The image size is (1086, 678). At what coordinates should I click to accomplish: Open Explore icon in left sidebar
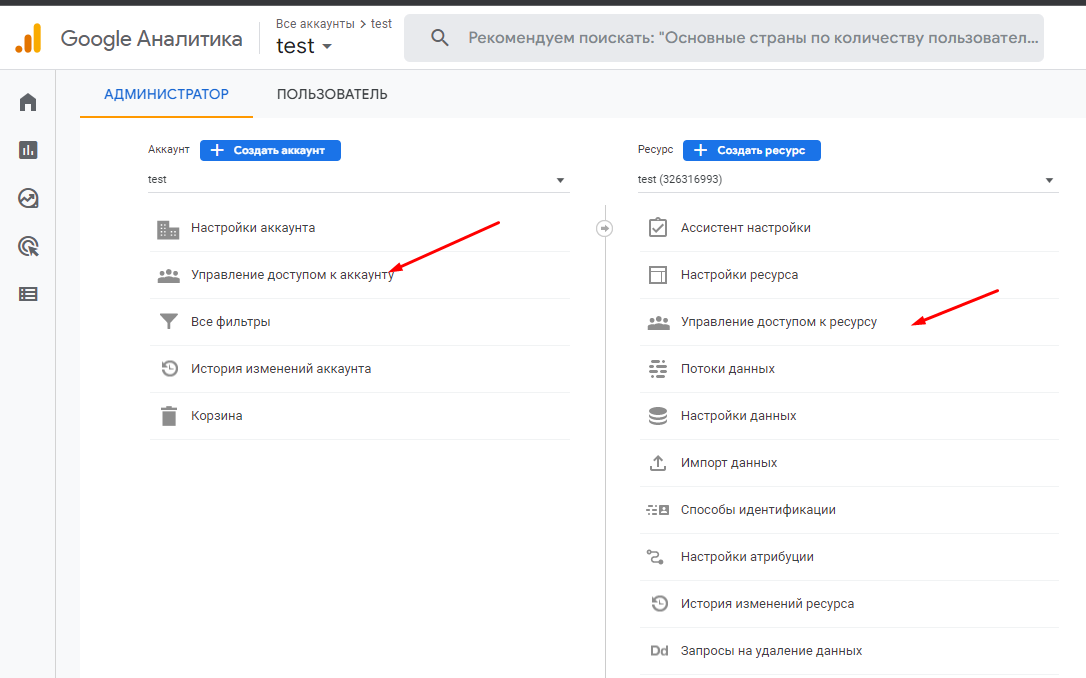pyautogui.click(x=28, y=198)
